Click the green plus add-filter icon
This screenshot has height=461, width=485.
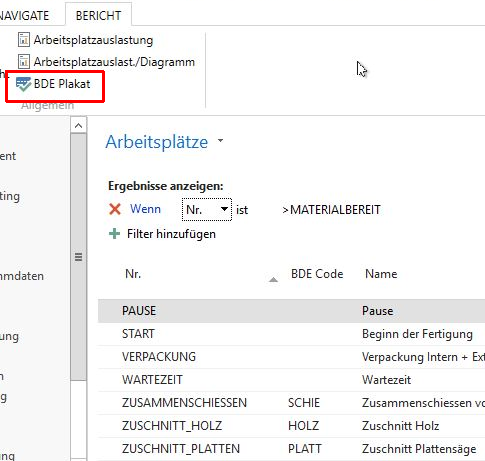[114, 234]
